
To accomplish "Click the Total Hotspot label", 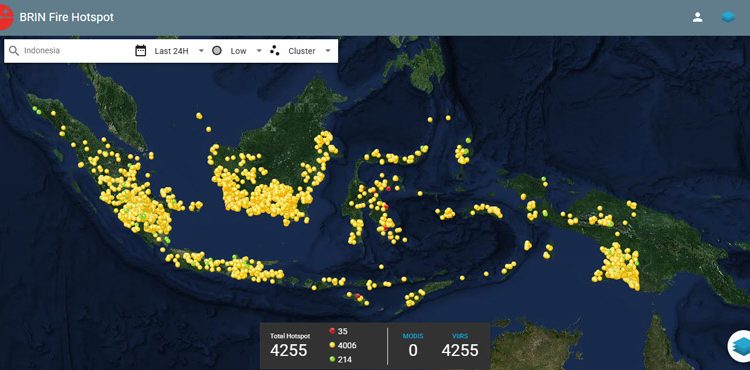I will pyautogui.click(x=290, y=336).
